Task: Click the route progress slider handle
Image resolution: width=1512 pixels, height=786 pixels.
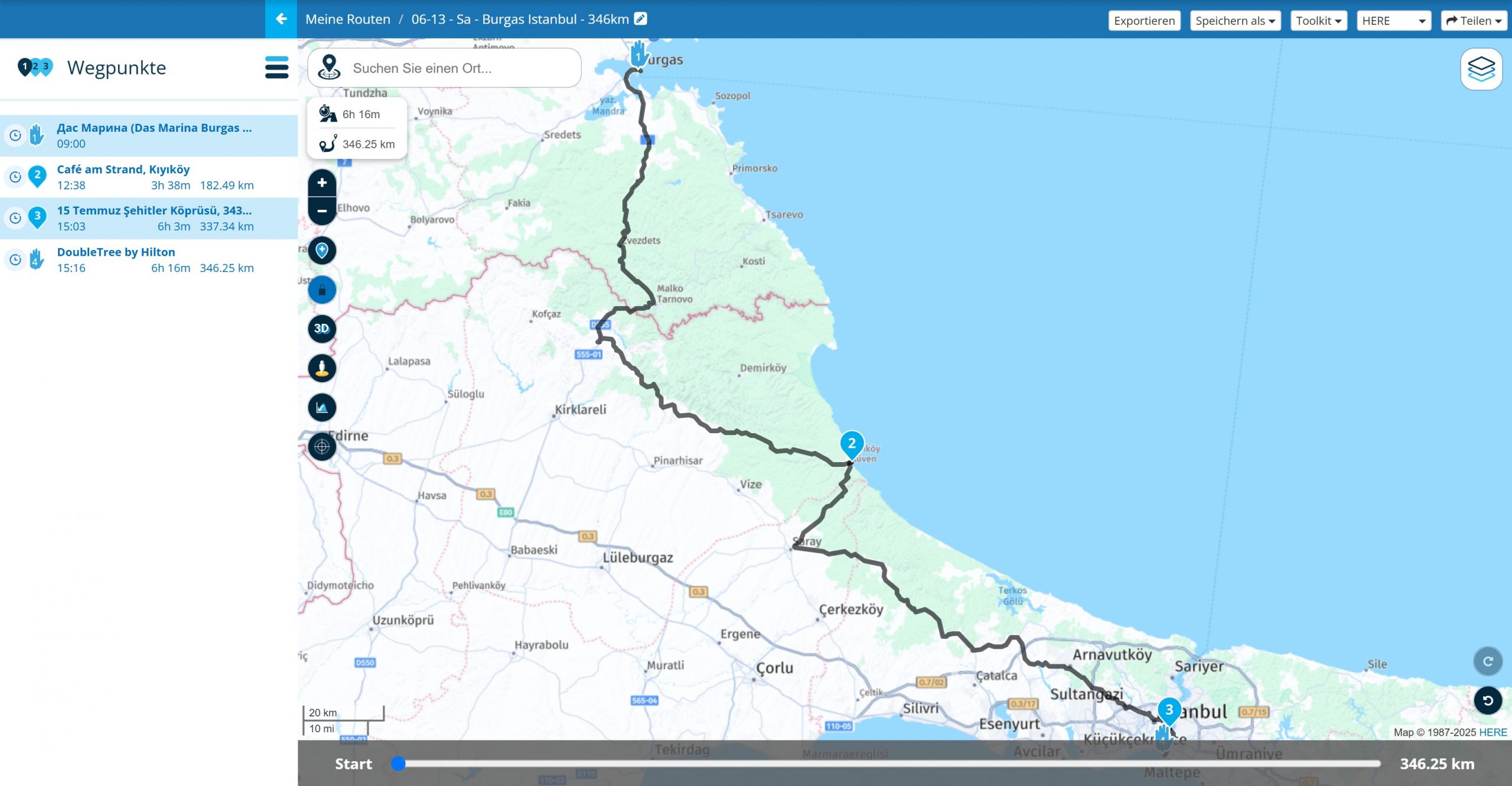Action: [399, 764]
